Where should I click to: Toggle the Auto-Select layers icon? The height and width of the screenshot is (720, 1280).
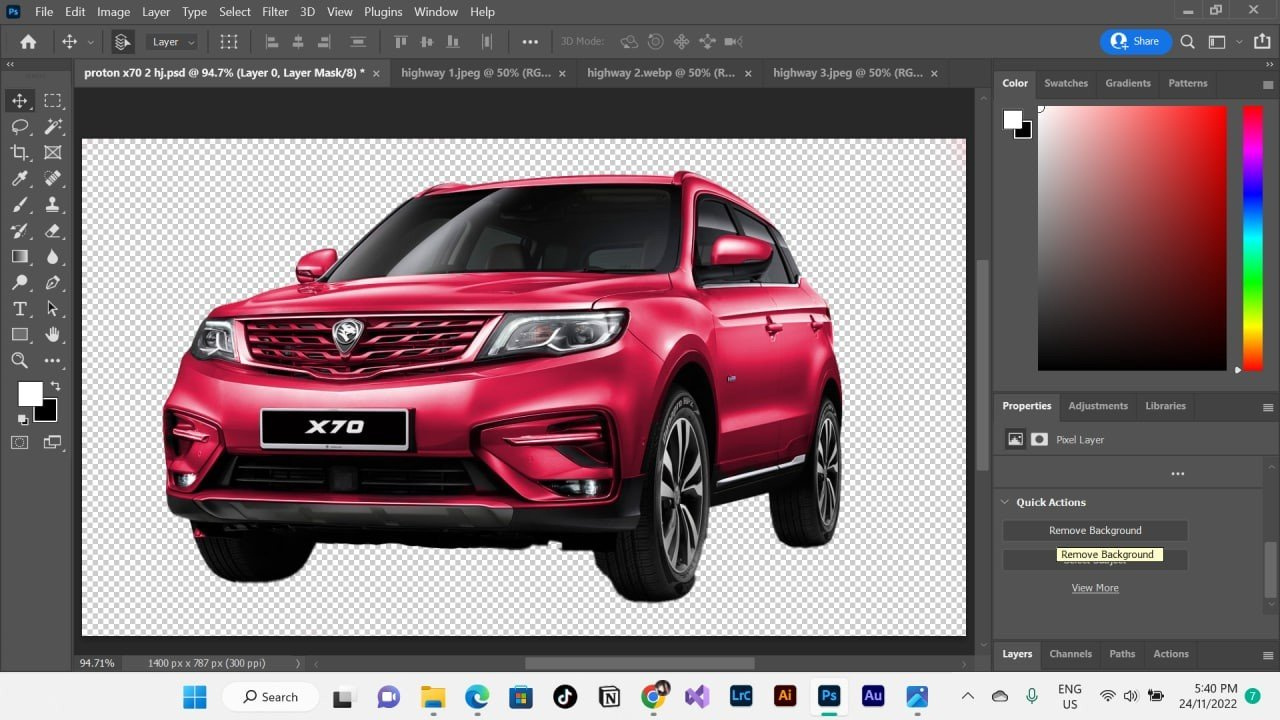click(122, 42)
